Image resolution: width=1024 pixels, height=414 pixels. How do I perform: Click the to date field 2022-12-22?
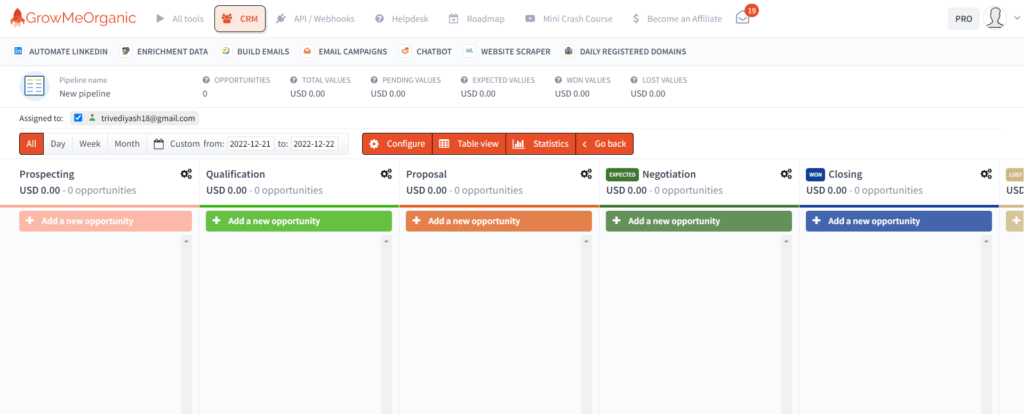point(315,144)
